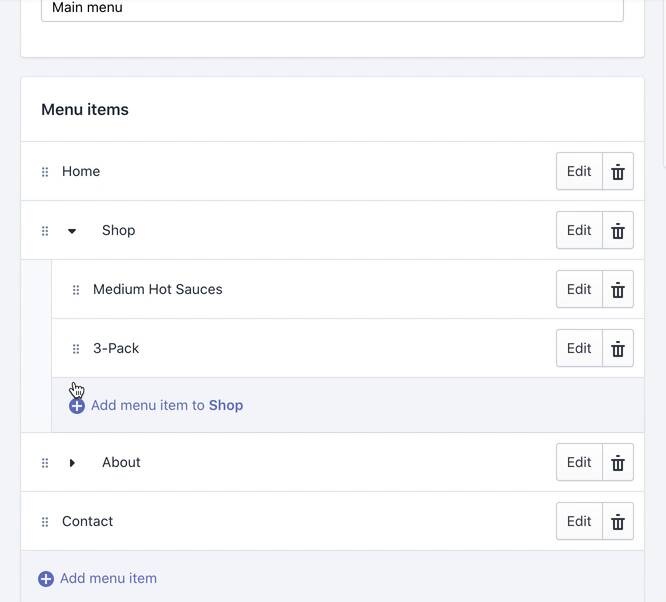
Task: Click drag handle beside Contact
Action: click(45, 522)
